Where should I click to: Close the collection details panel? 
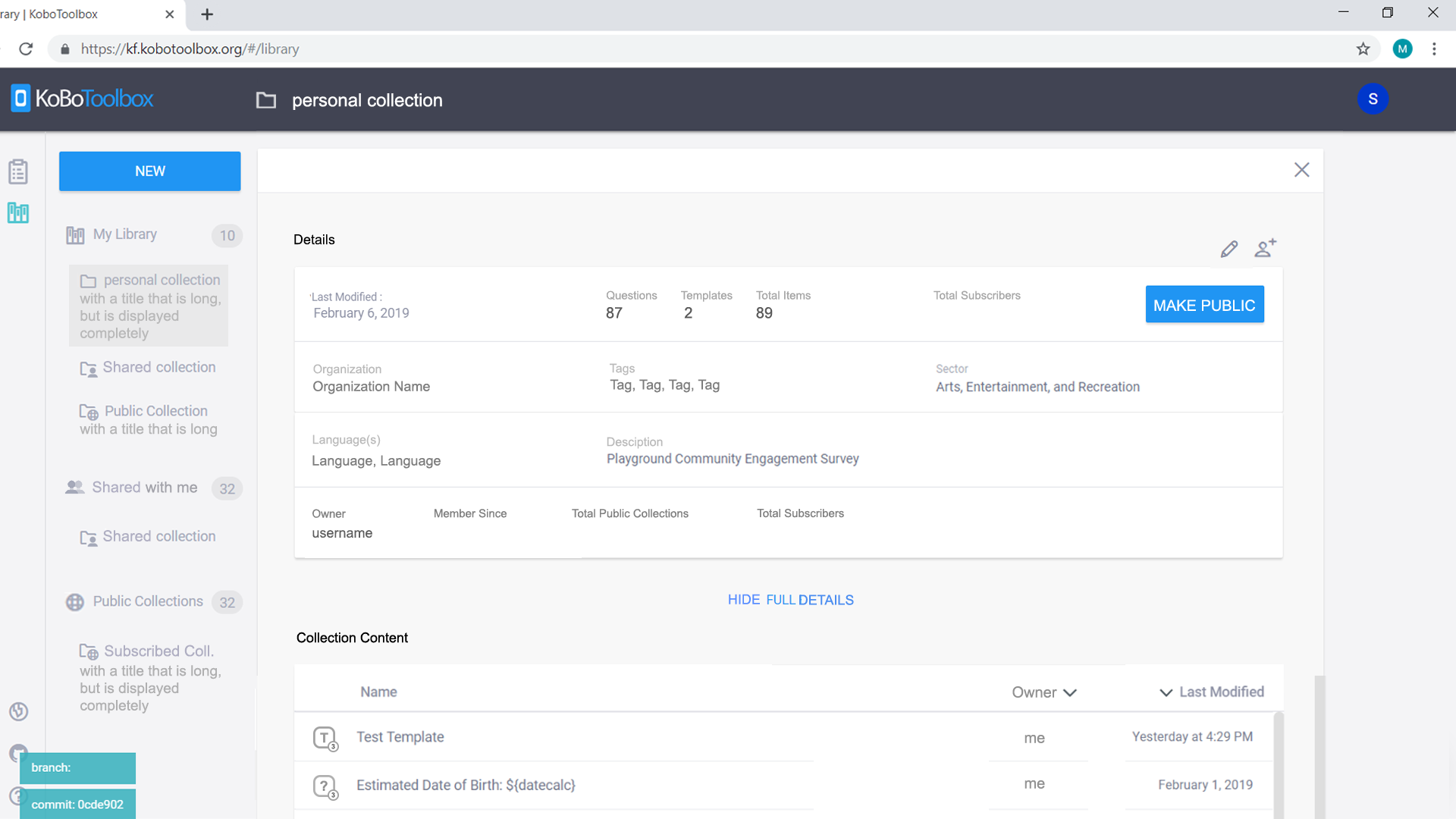(x=1301, y=170)
